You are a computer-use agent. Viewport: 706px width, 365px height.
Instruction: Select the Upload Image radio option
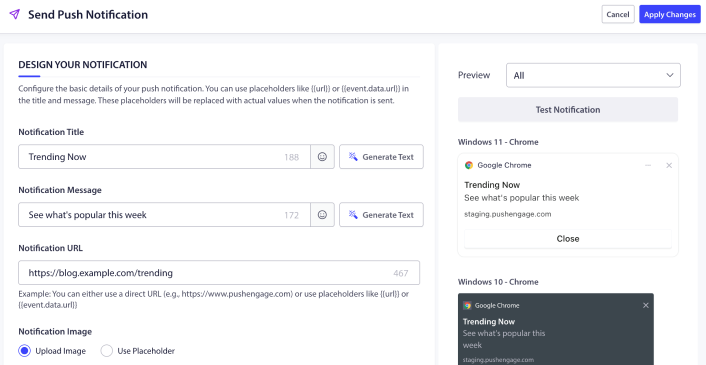point(25,351)
